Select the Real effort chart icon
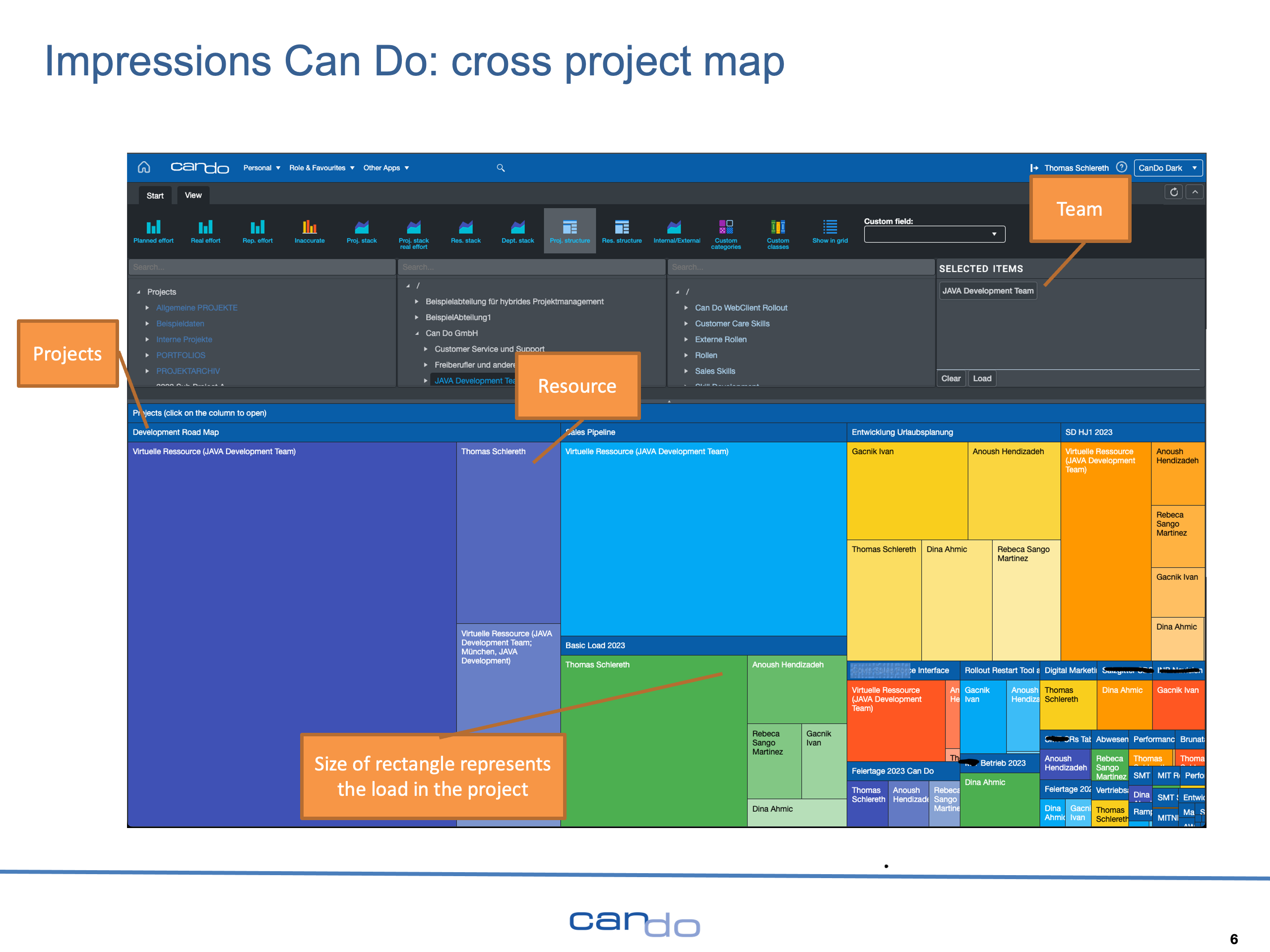 [x=205, y=231]
